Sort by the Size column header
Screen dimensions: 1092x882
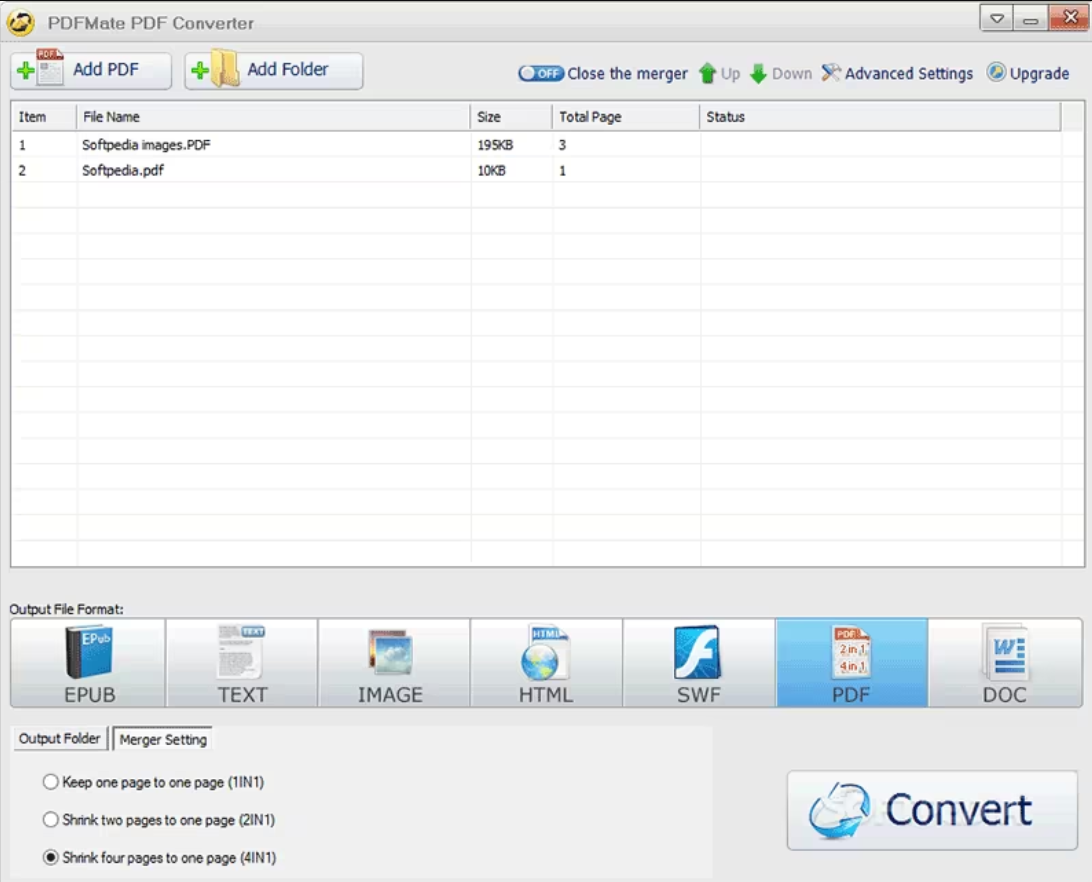coord(511,117)
